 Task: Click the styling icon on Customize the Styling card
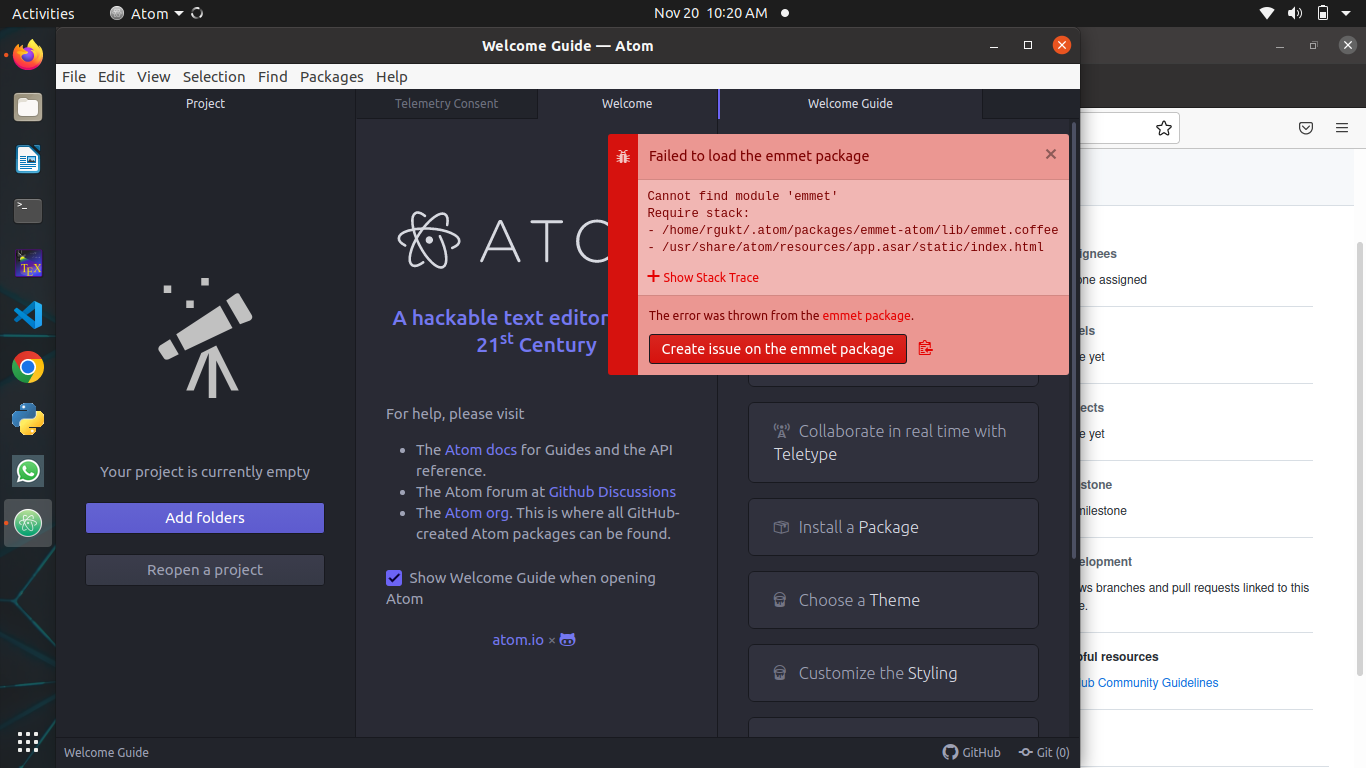pyautogui.click(x=781, y=673)
